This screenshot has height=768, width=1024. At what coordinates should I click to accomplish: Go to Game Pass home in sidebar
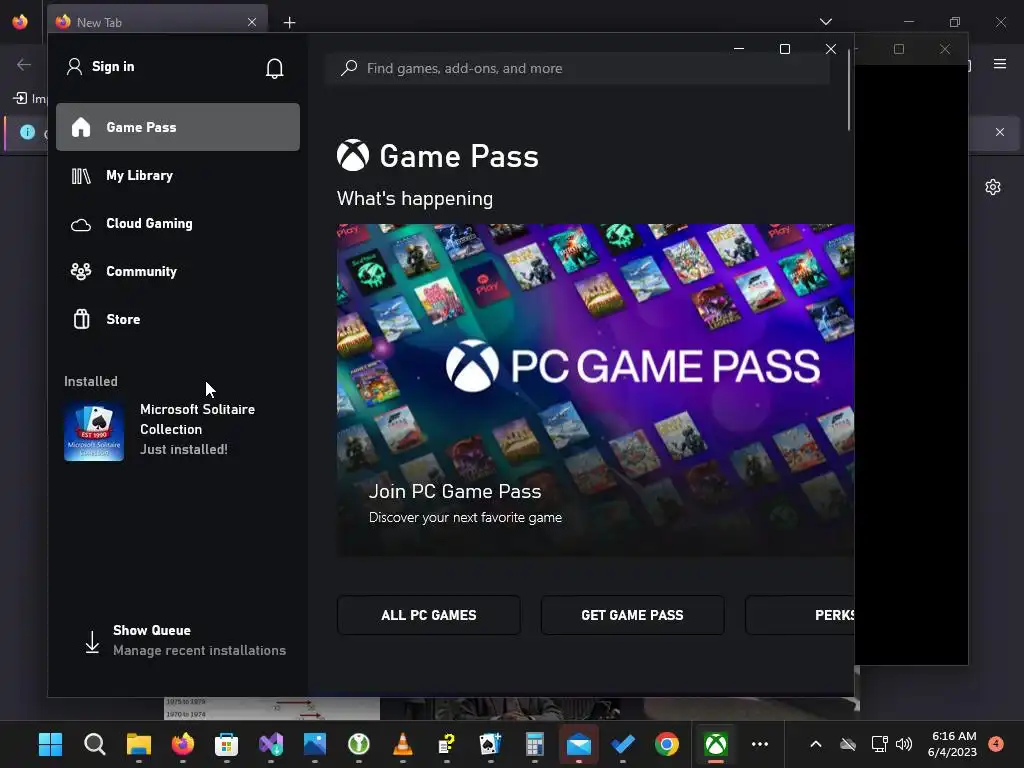point(178,127)
